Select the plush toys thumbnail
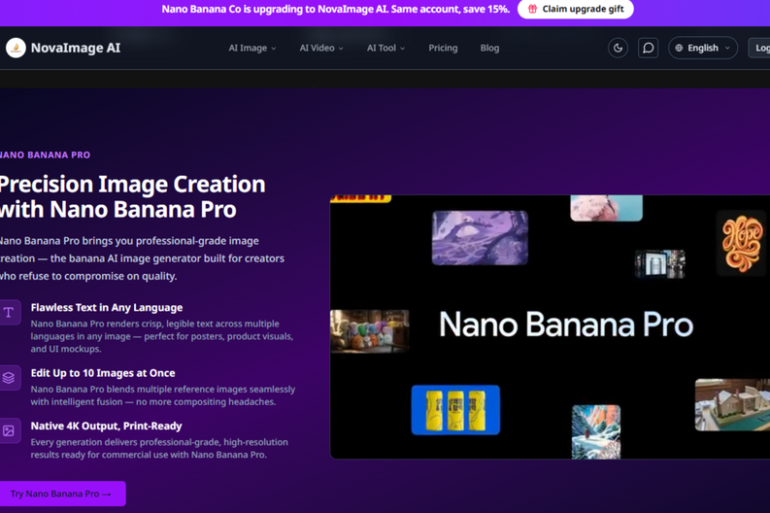Image resolution: width=770 pixels, height=513 pixels. (369, 331)
